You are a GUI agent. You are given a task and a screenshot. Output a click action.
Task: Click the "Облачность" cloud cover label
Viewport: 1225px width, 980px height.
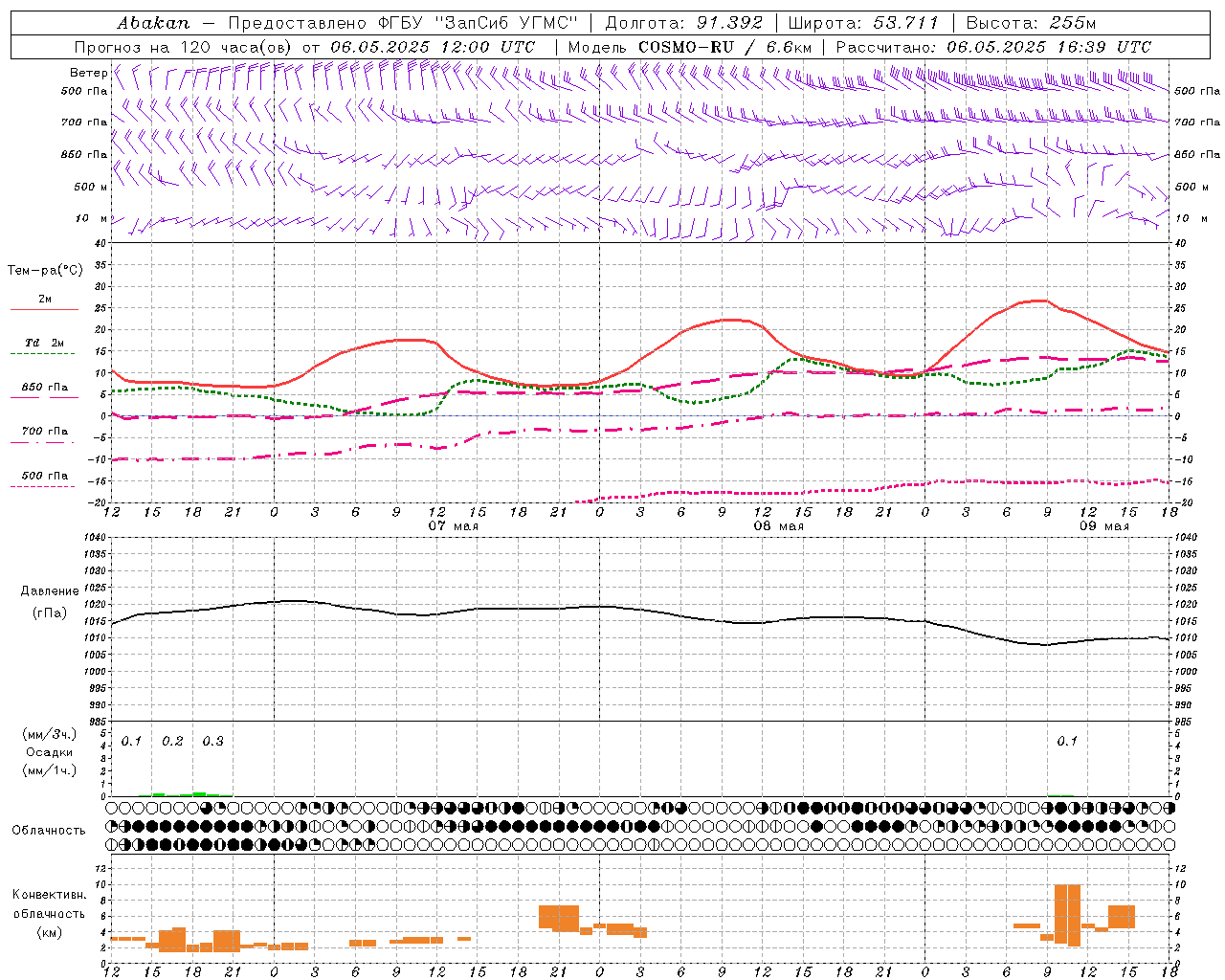click(49, 831)
